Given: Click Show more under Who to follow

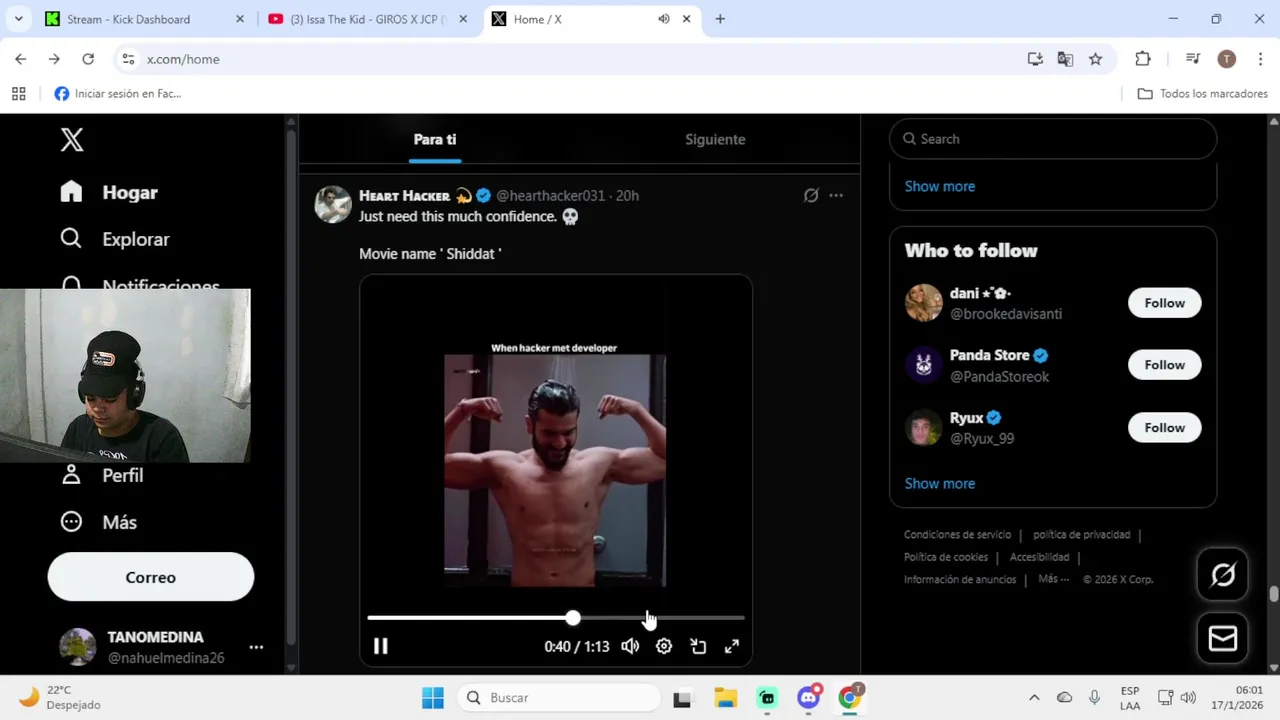Looking at the screenshot, I should pos(940,483).
